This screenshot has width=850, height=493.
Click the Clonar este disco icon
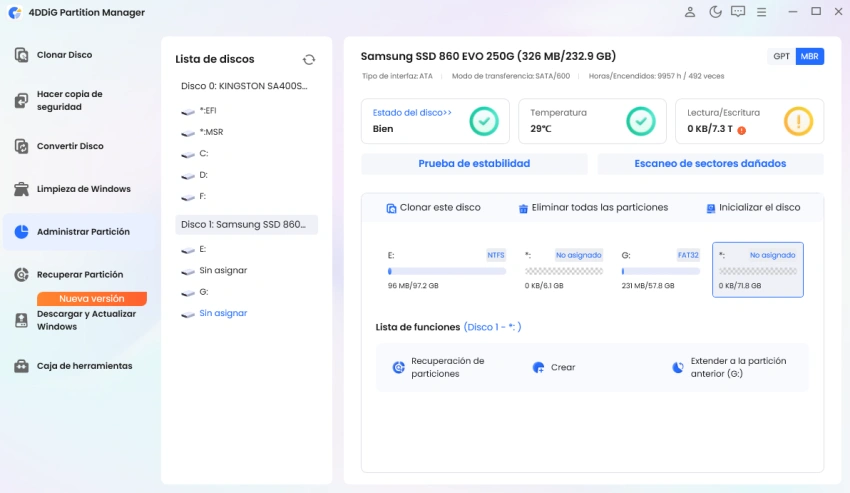coord(391,208)
